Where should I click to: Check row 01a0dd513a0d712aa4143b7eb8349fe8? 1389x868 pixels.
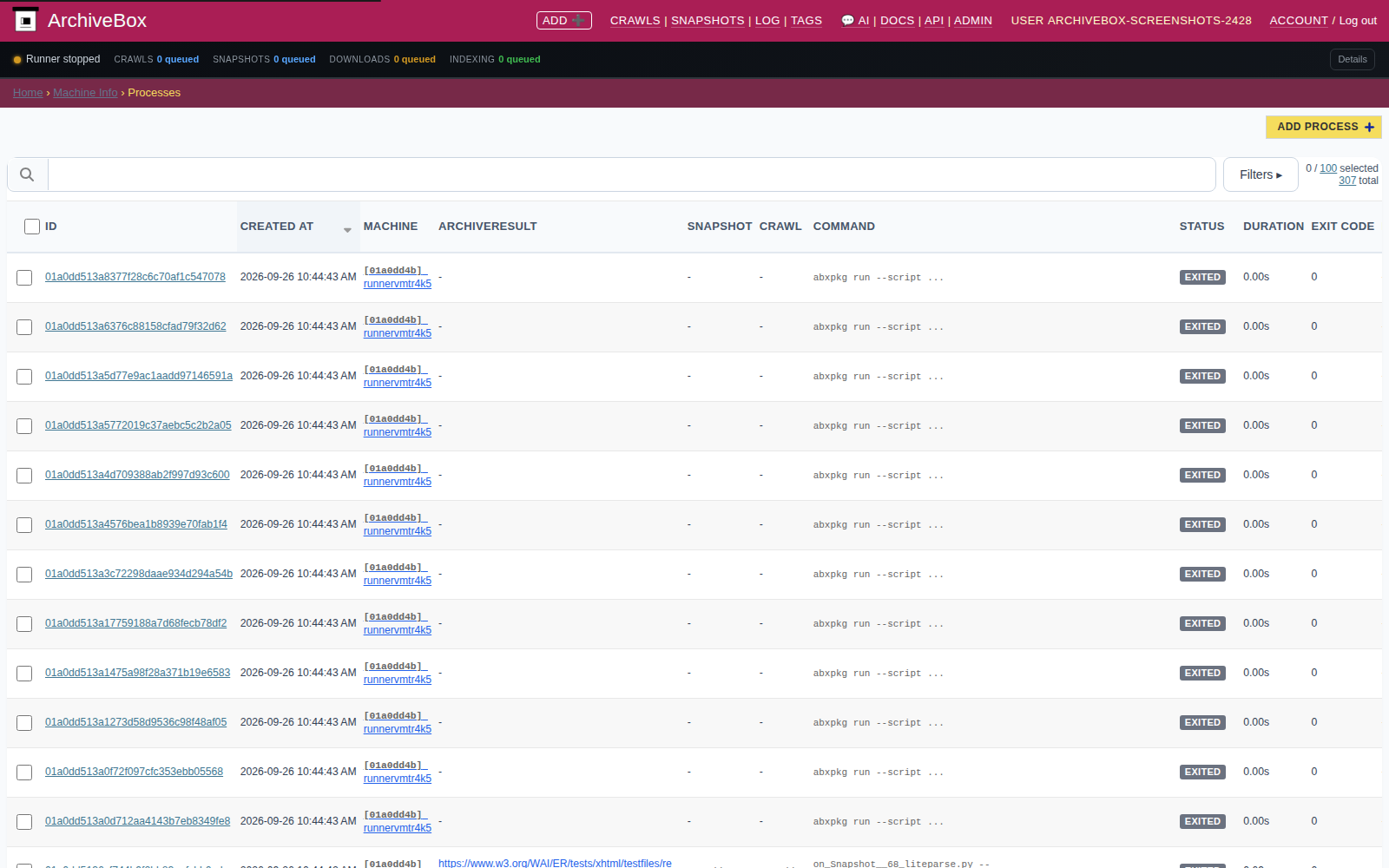coord(24,822)
